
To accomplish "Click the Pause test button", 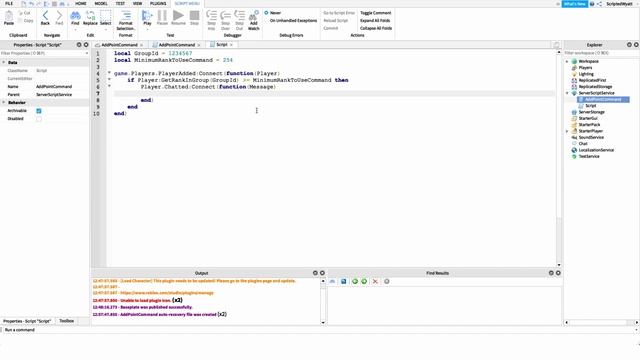I will (162, 18).
